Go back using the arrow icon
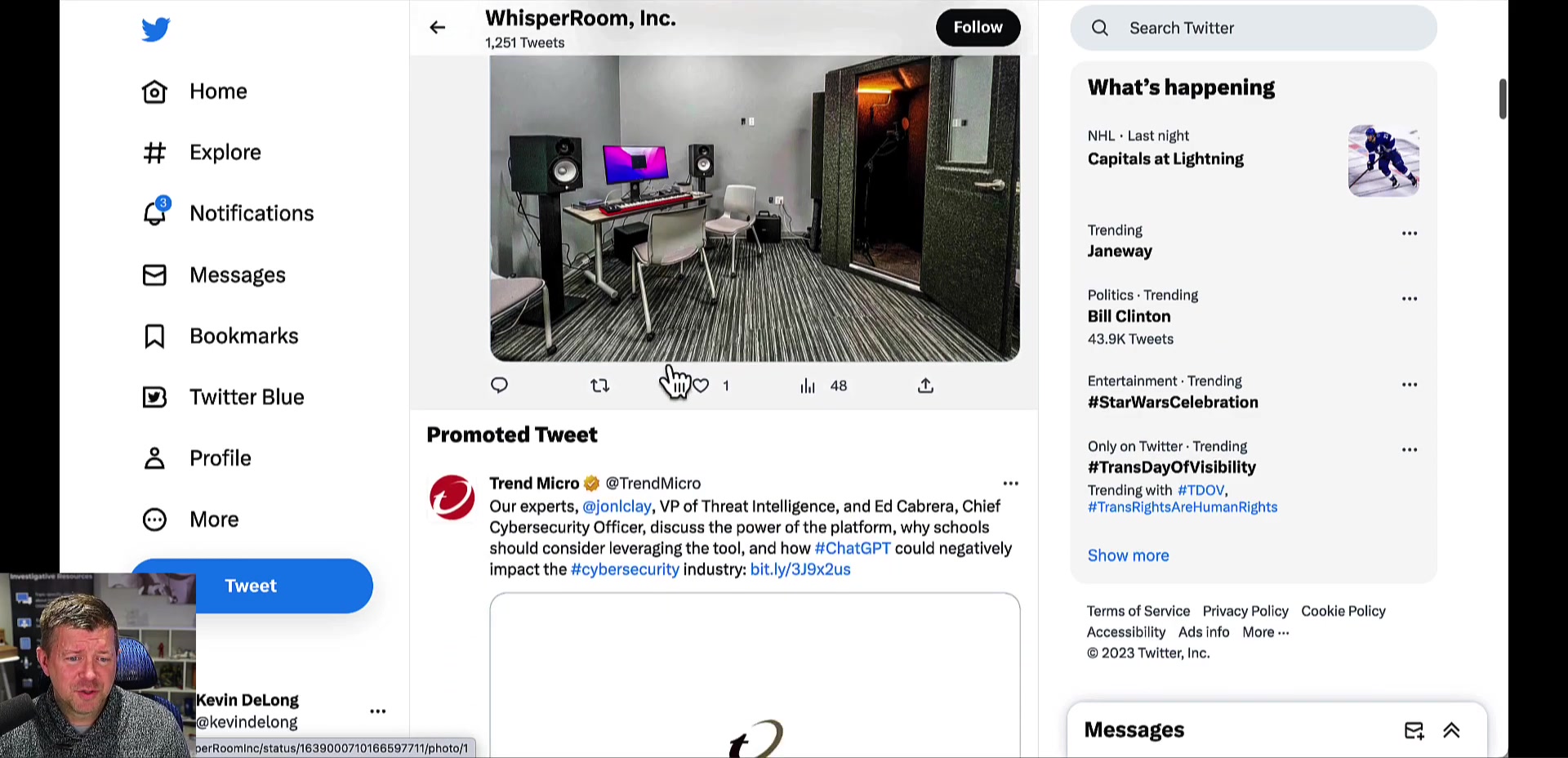Viewport: 1568px width, 758px height. [x=438, y=28]
